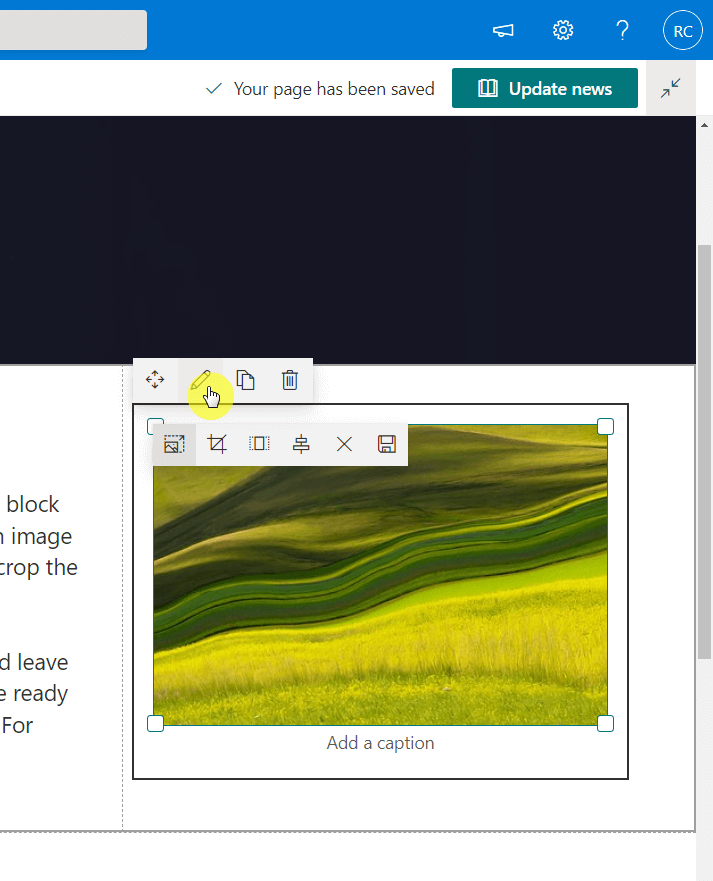Click the Add a caption field

click(380, 743)
